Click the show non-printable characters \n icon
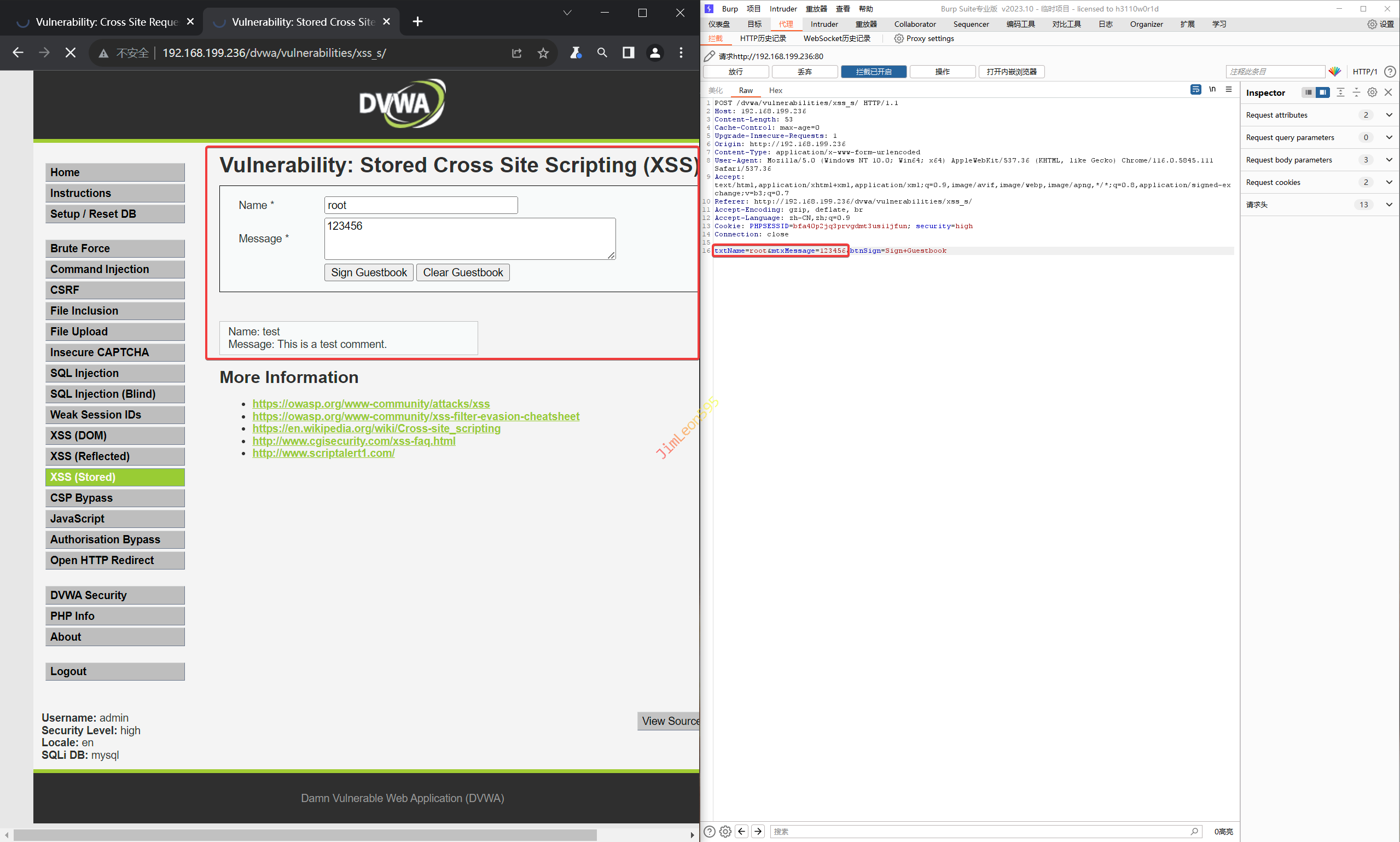Screen dimensions: 1400x842 point(1212,90)
